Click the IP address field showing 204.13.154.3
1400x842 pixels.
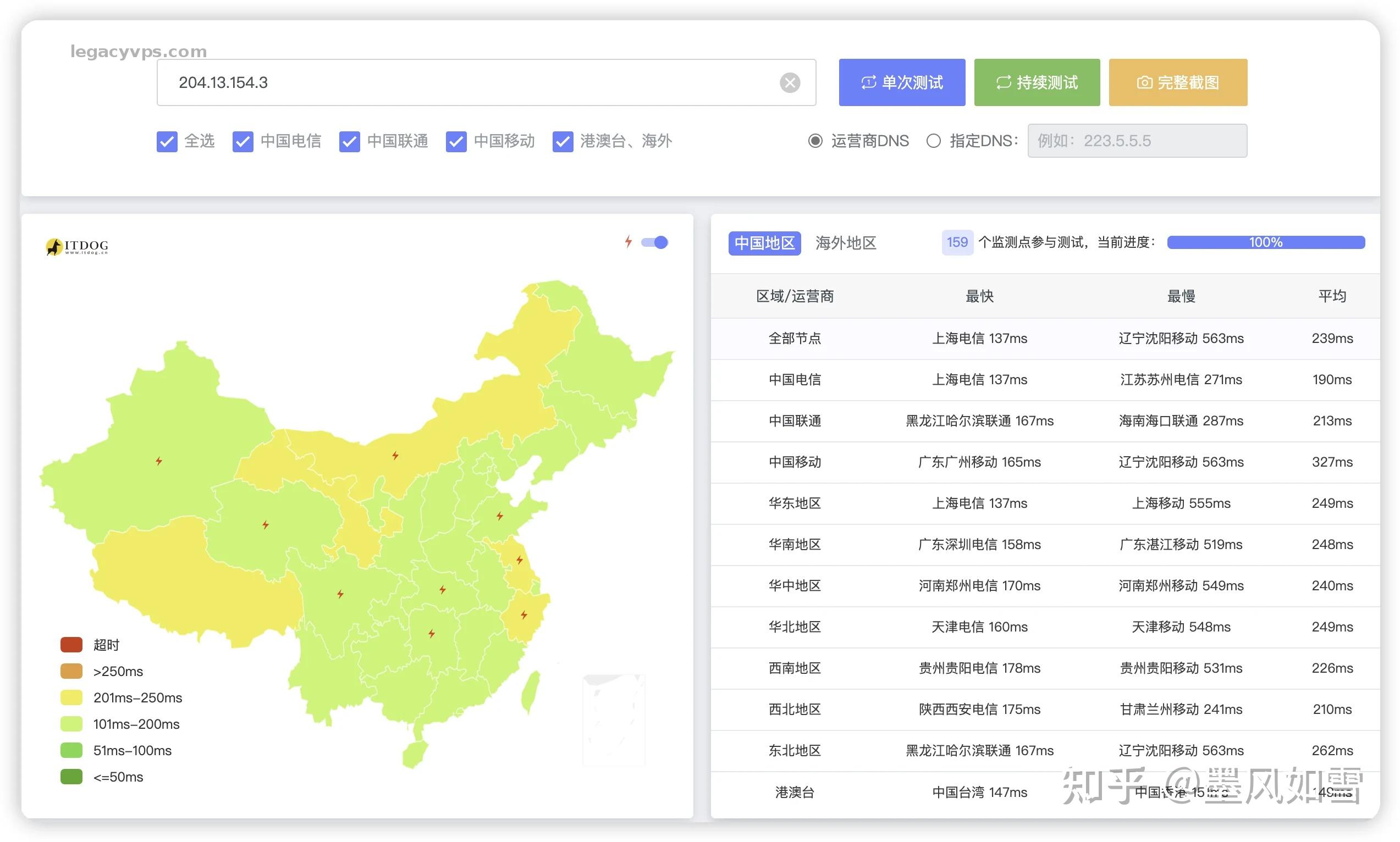point(486,82)
